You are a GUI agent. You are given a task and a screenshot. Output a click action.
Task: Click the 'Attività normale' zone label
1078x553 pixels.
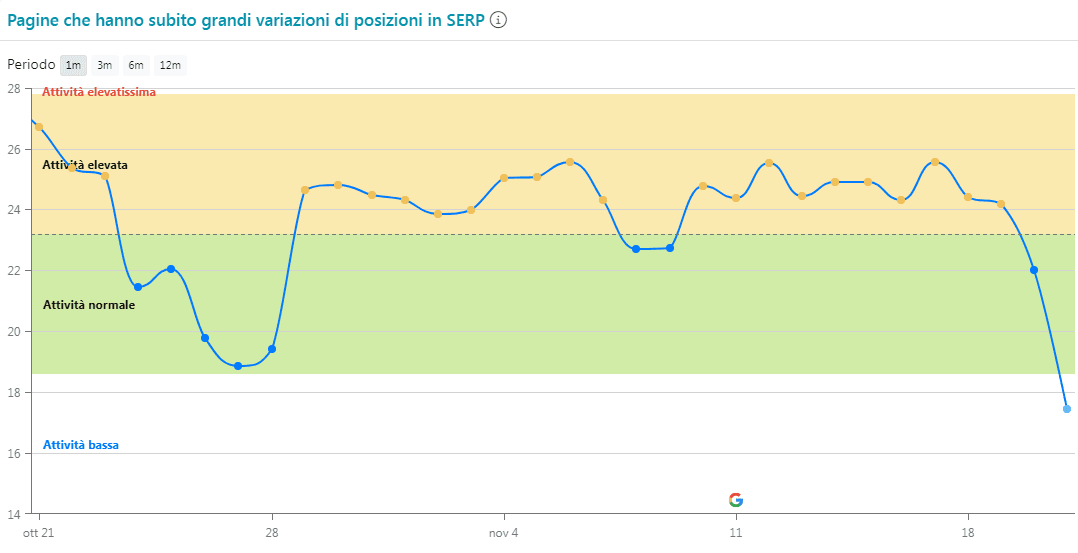pos(89,305)
